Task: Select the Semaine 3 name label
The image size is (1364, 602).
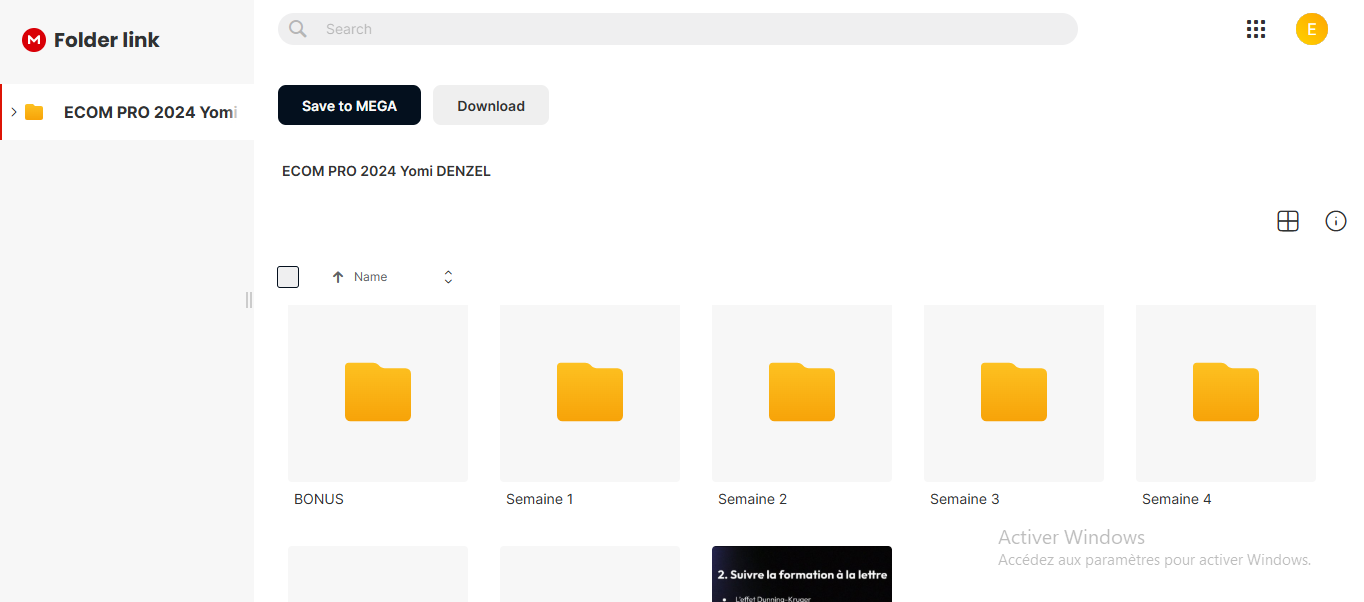Action: 965,499
